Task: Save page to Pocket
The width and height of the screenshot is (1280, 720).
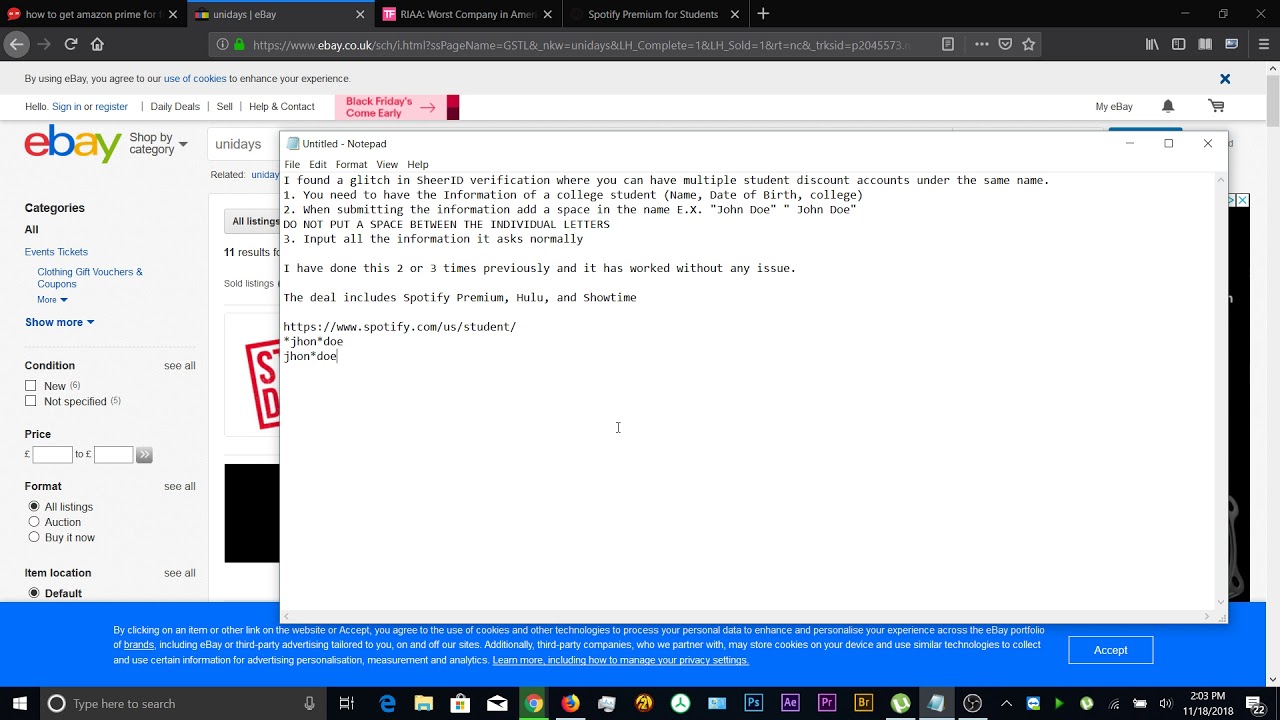Action: pyautogui.click(x=1005, y=44)
